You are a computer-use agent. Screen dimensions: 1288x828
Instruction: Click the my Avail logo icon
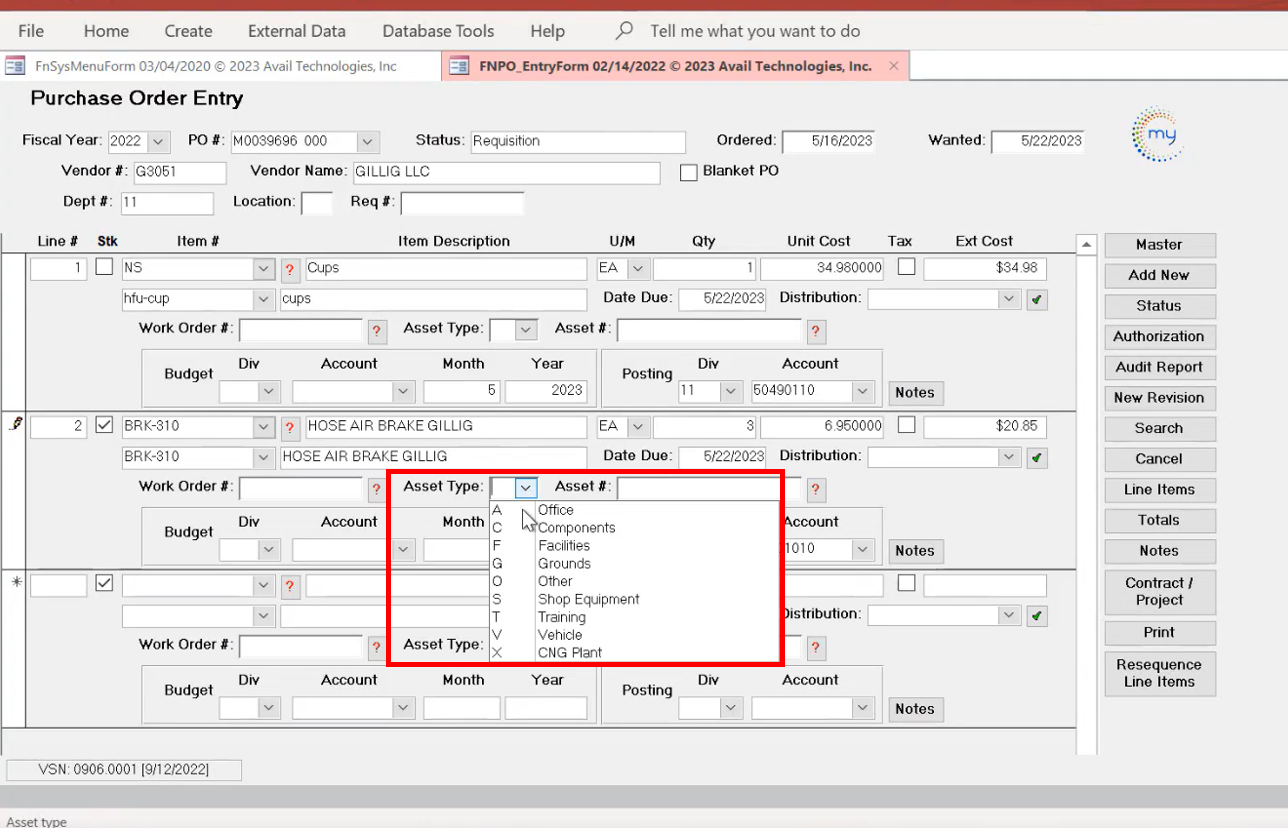[1158, 134]
